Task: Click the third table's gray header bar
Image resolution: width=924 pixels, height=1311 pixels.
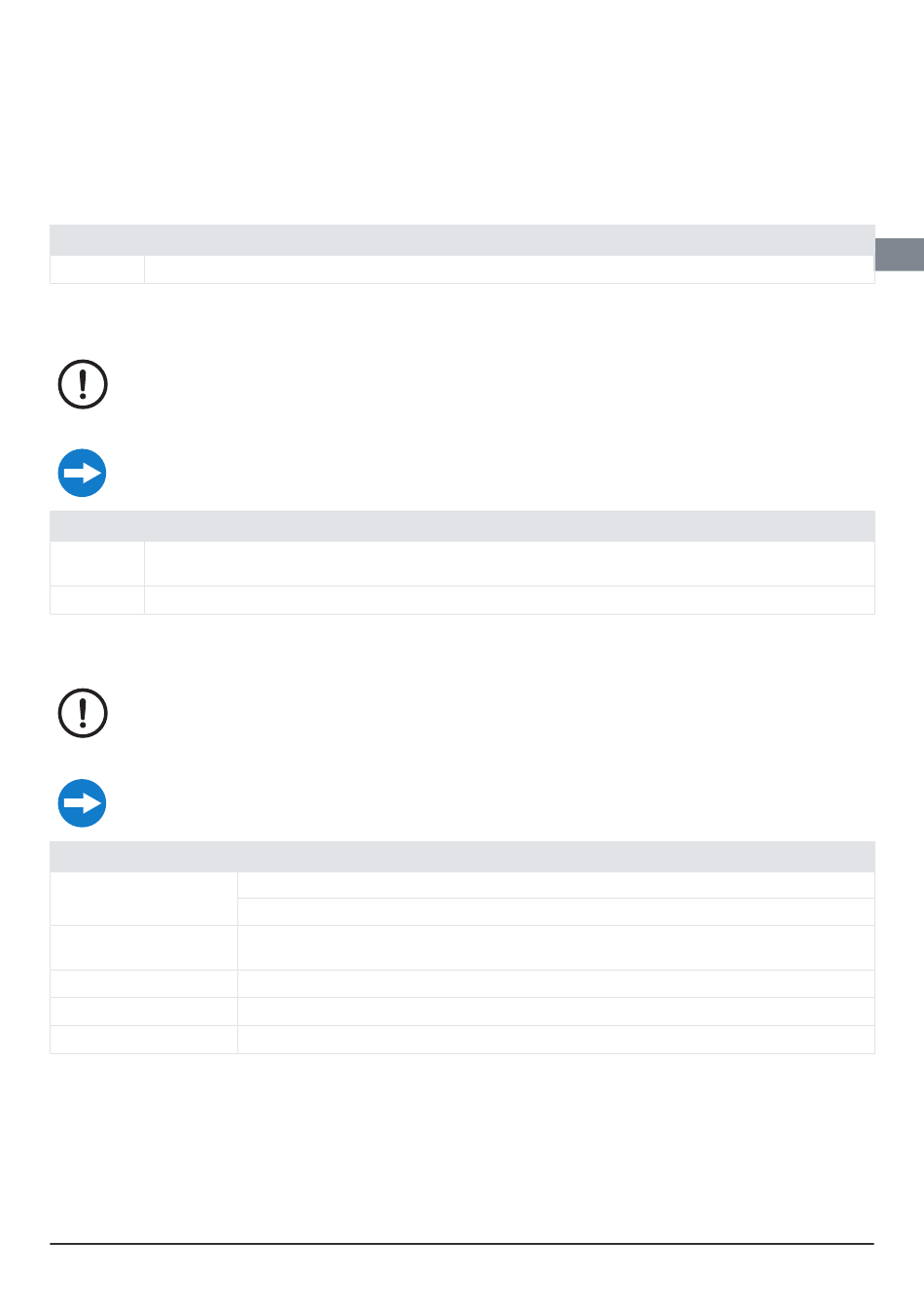Action: tap(462, 857)
